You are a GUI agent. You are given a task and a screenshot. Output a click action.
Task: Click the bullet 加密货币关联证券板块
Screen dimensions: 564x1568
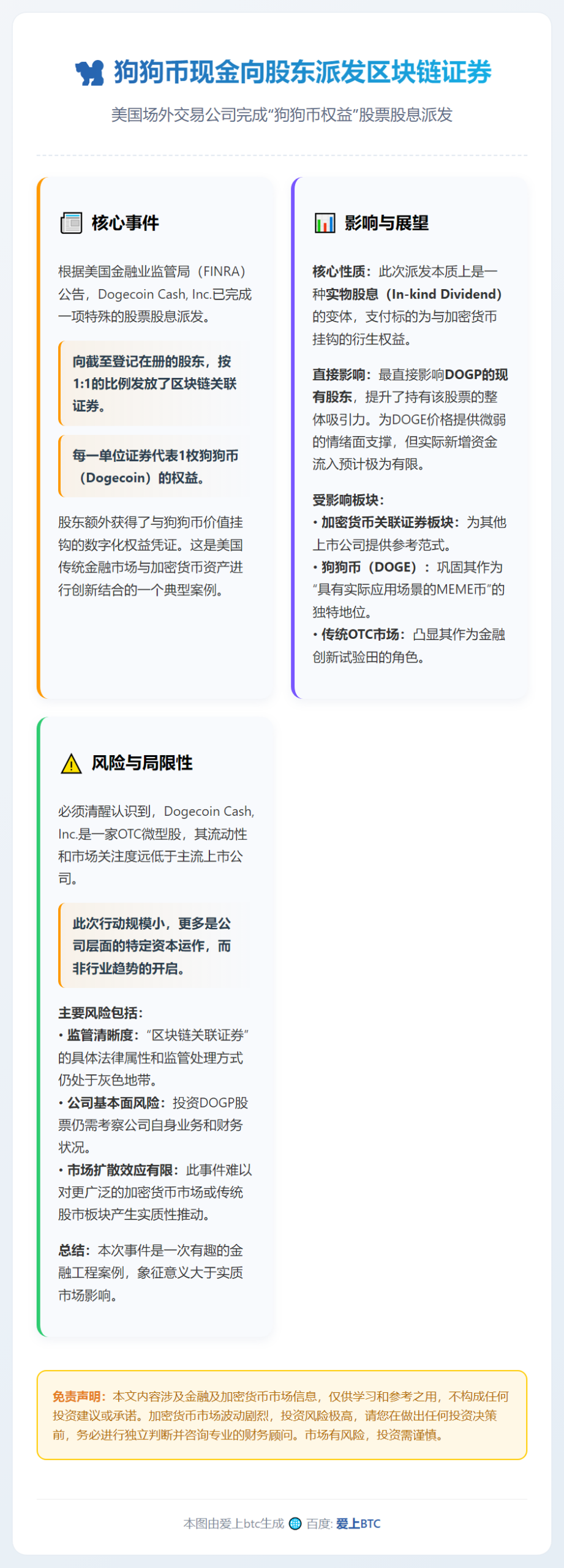409,533
